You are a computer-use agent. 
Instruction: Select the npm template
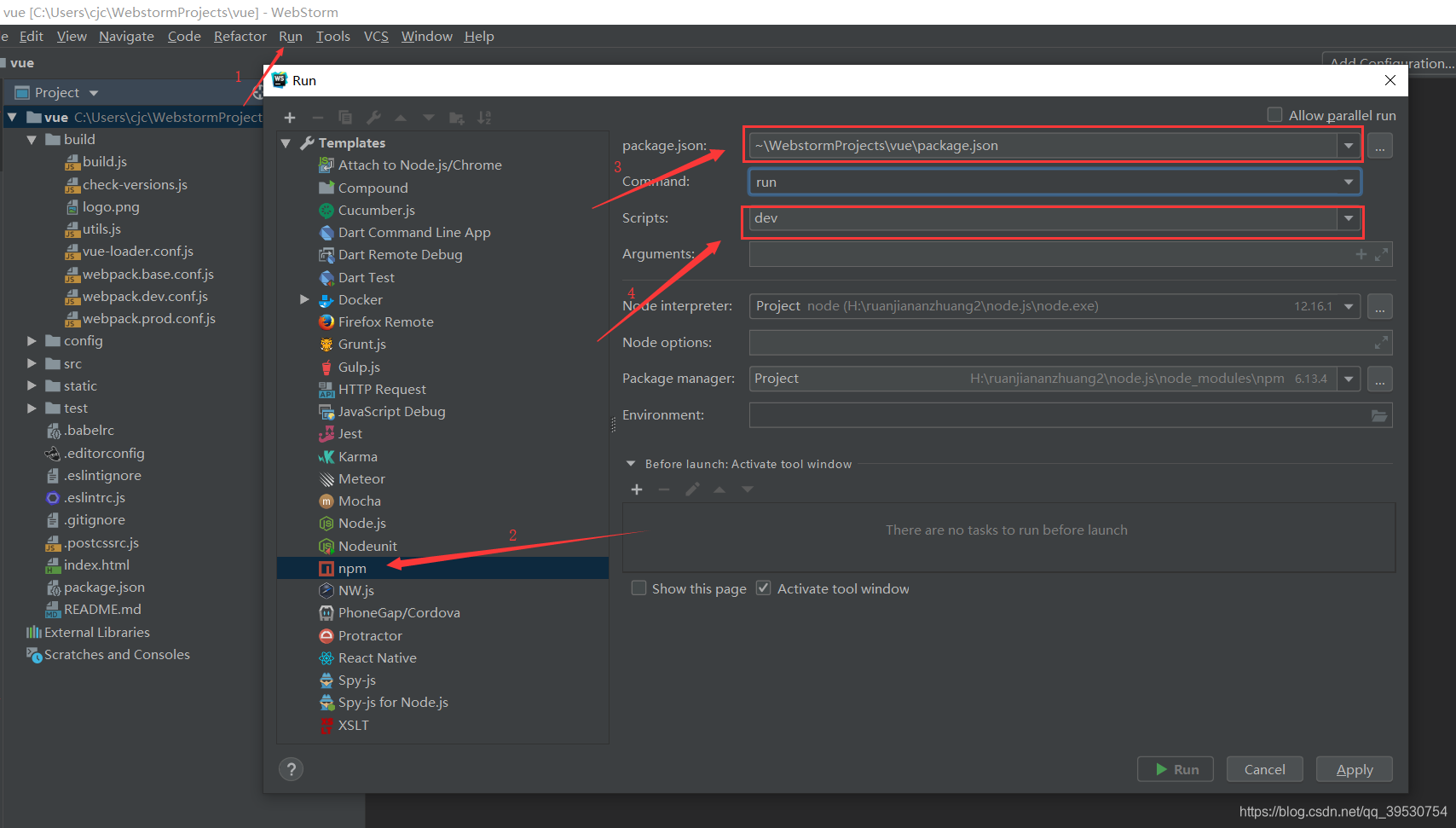[352, 567]
